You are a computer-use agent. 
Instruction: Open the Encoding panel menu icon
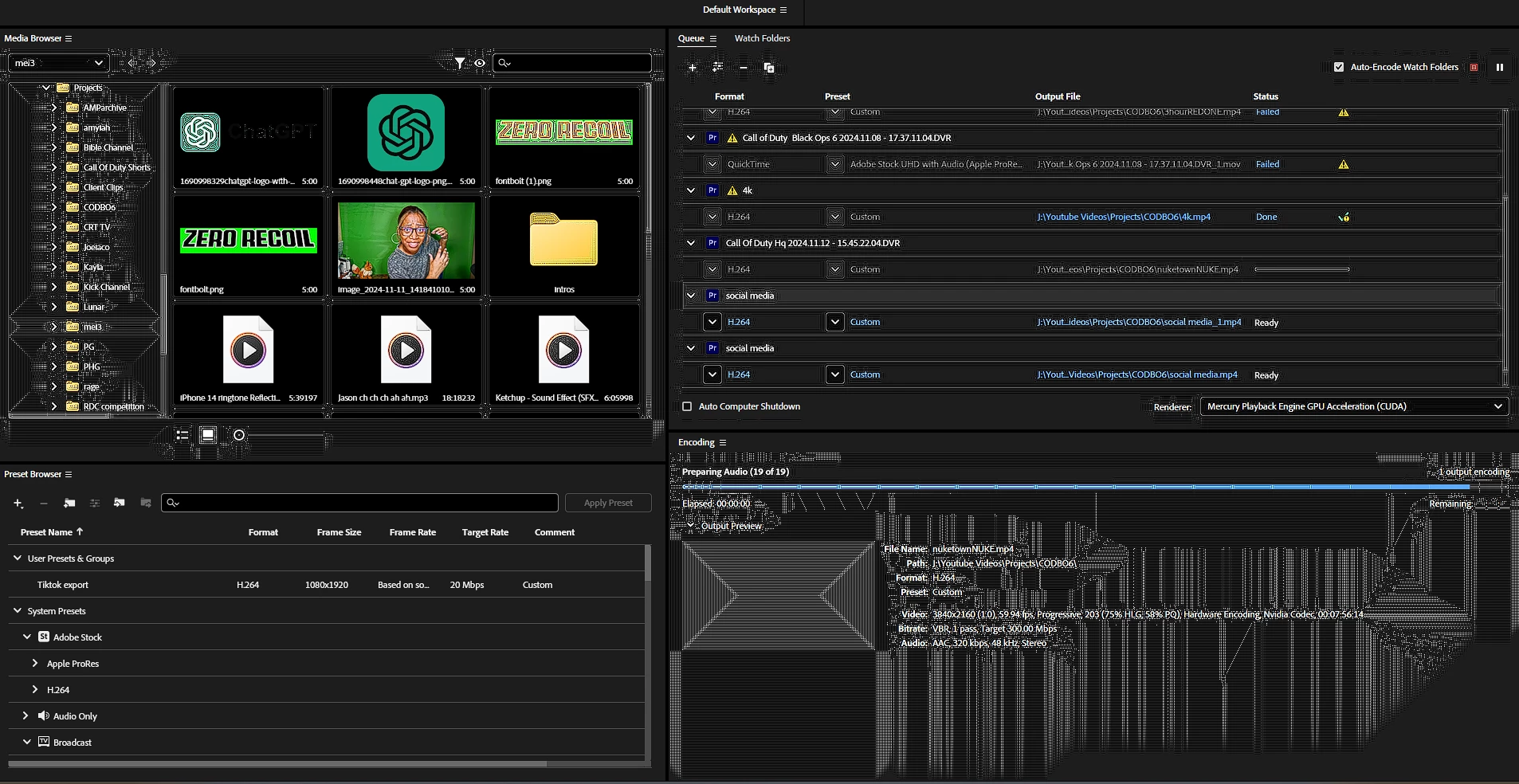[723, 442]
